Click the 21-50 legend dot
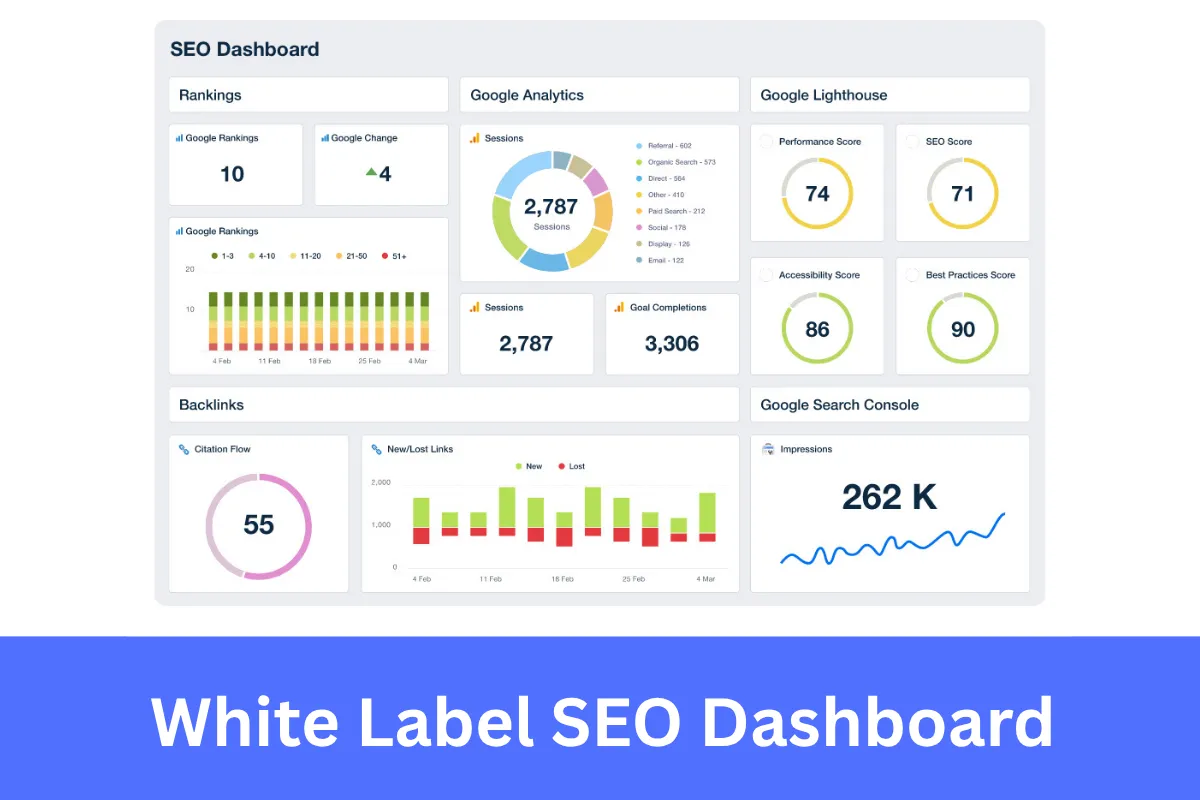Viewport: 1200px width, 800px height. [x=338, y=256]
